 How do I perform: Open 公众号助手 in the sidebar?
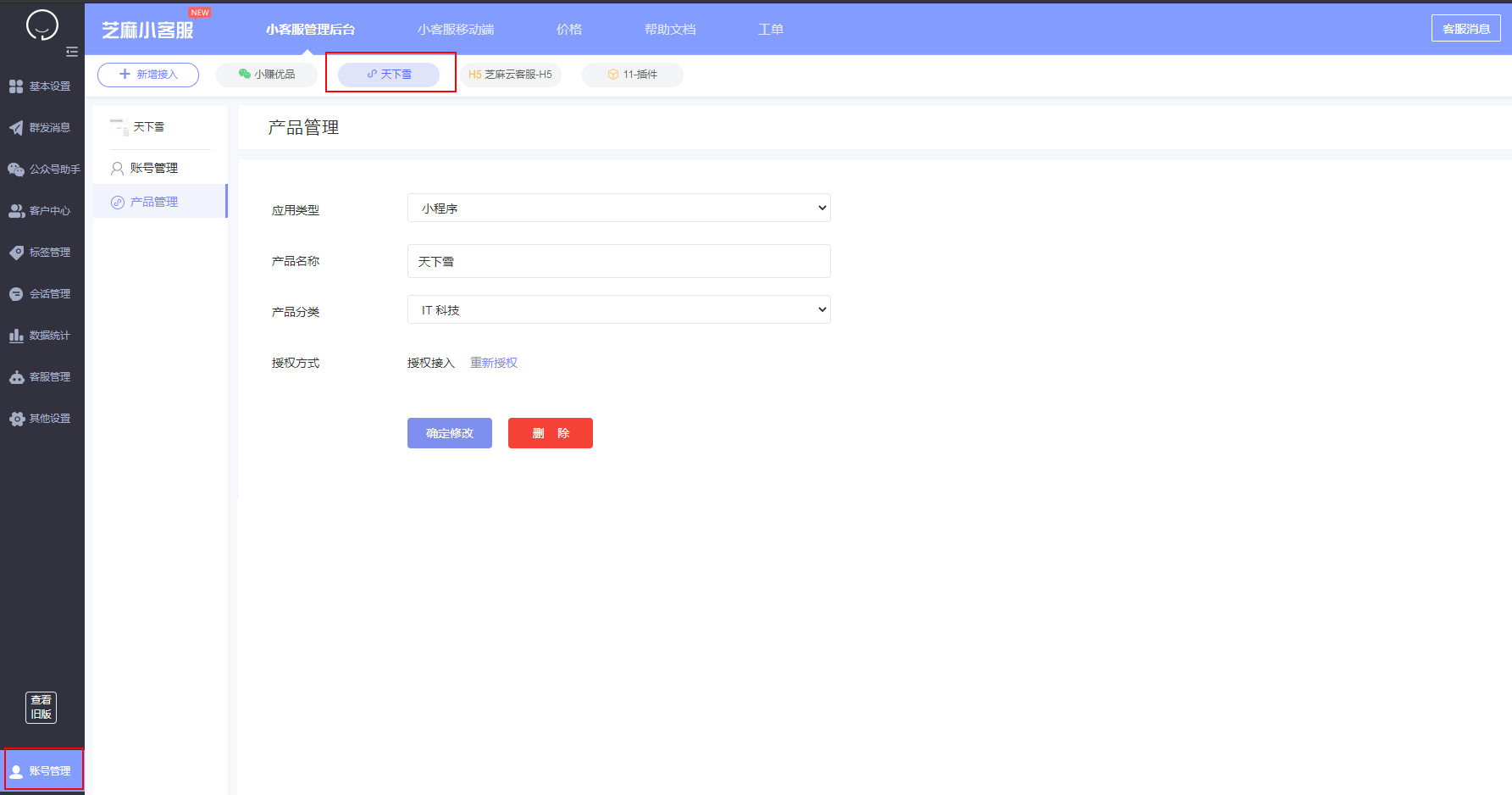pyautogui.click(x=42, y=170)
